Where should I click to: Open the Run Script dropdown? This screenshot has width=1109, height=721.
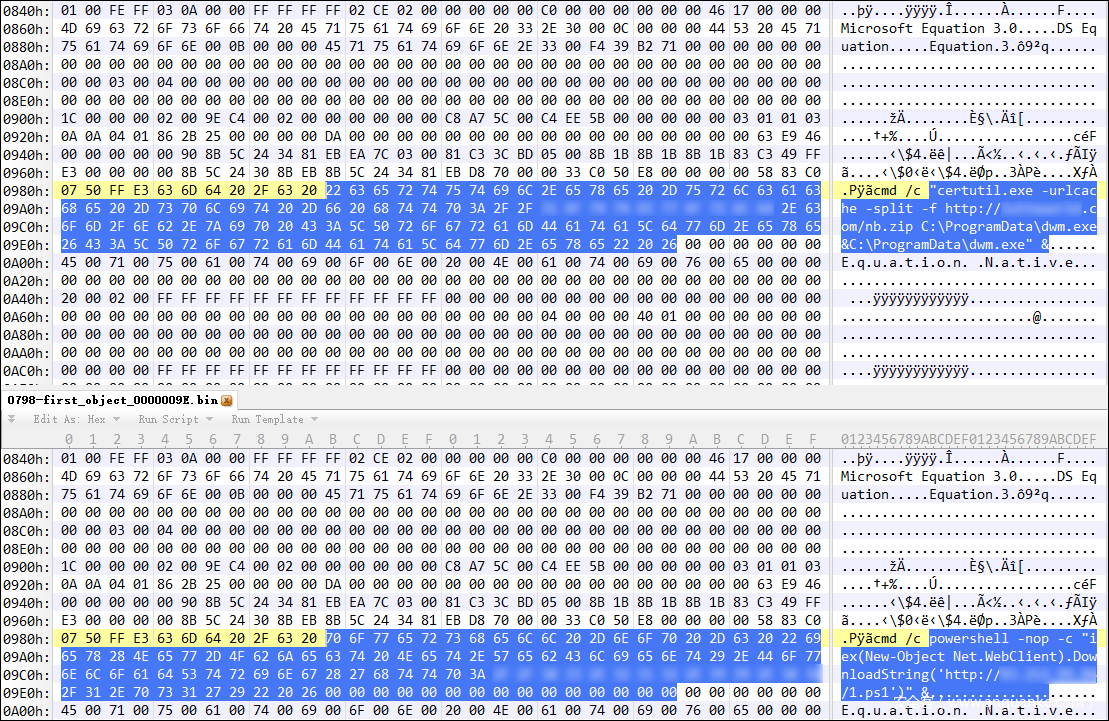[175, 420]
